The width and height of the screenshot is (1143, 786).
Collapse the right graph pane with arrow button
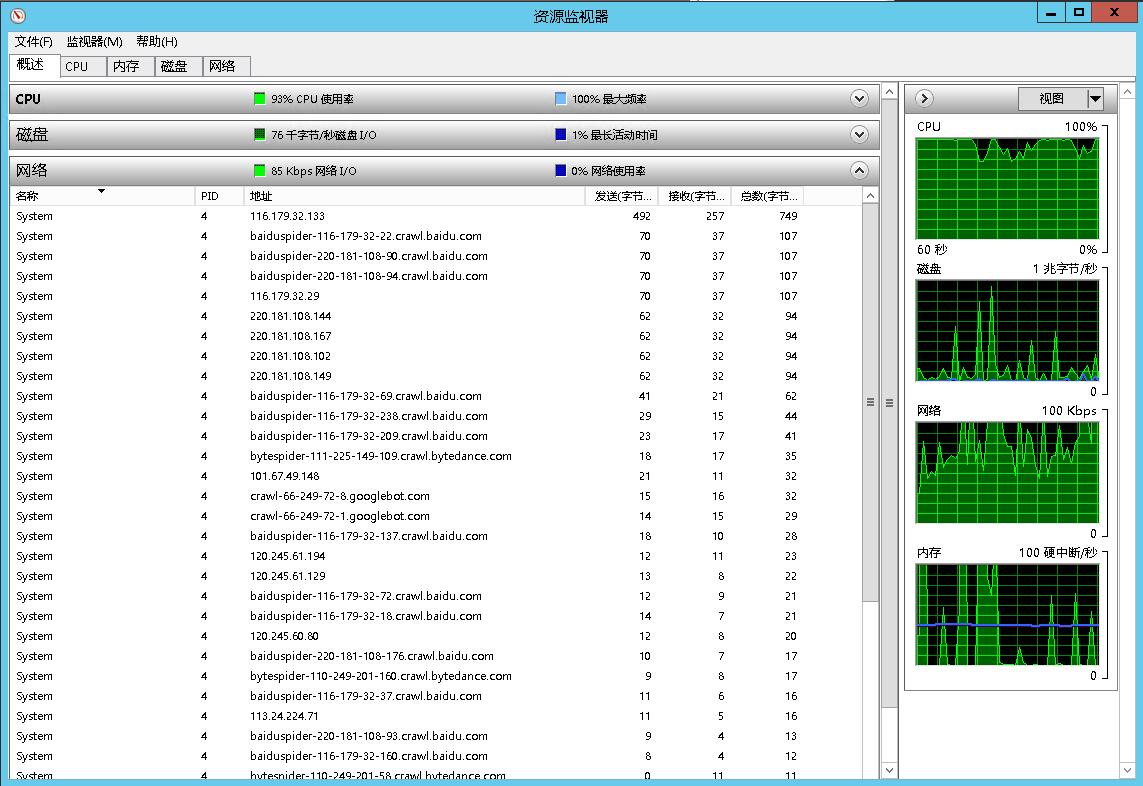click(x=924, y=98)
